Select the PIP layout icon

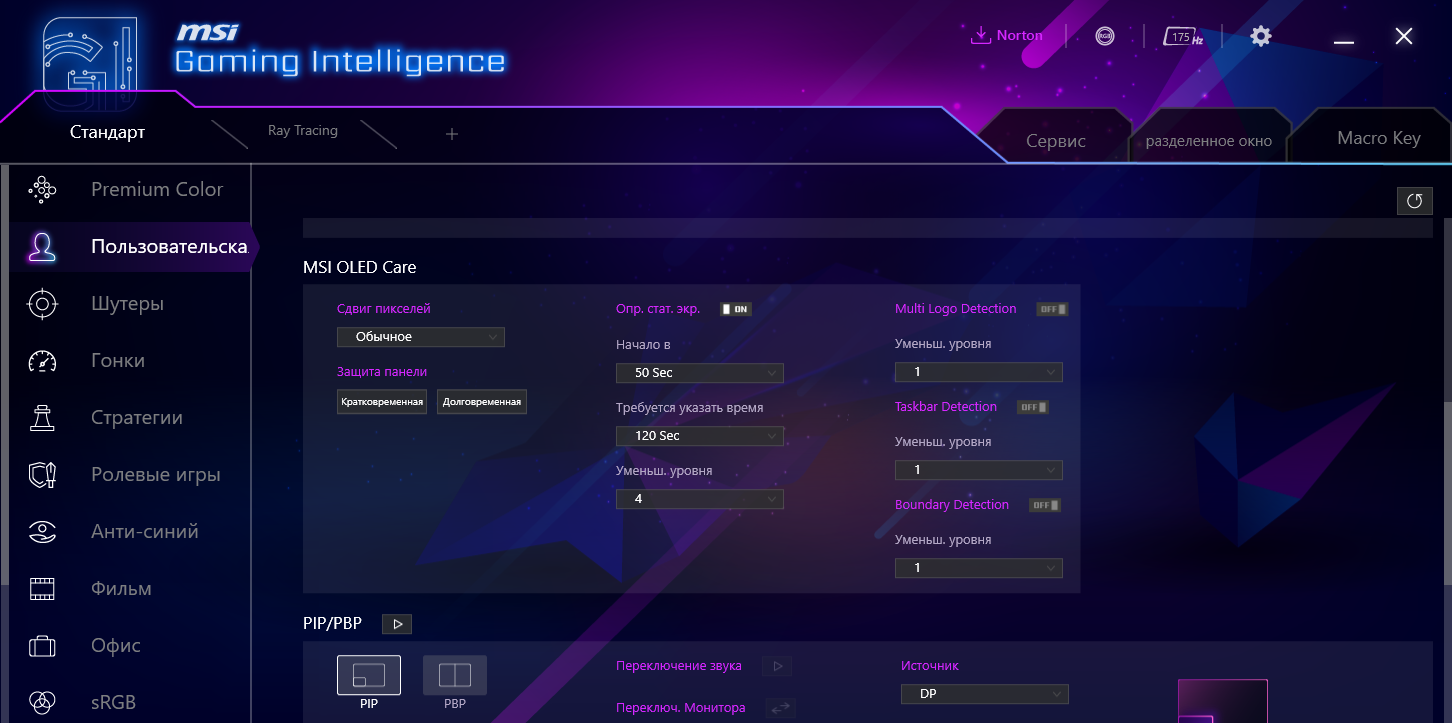[369, 675]
